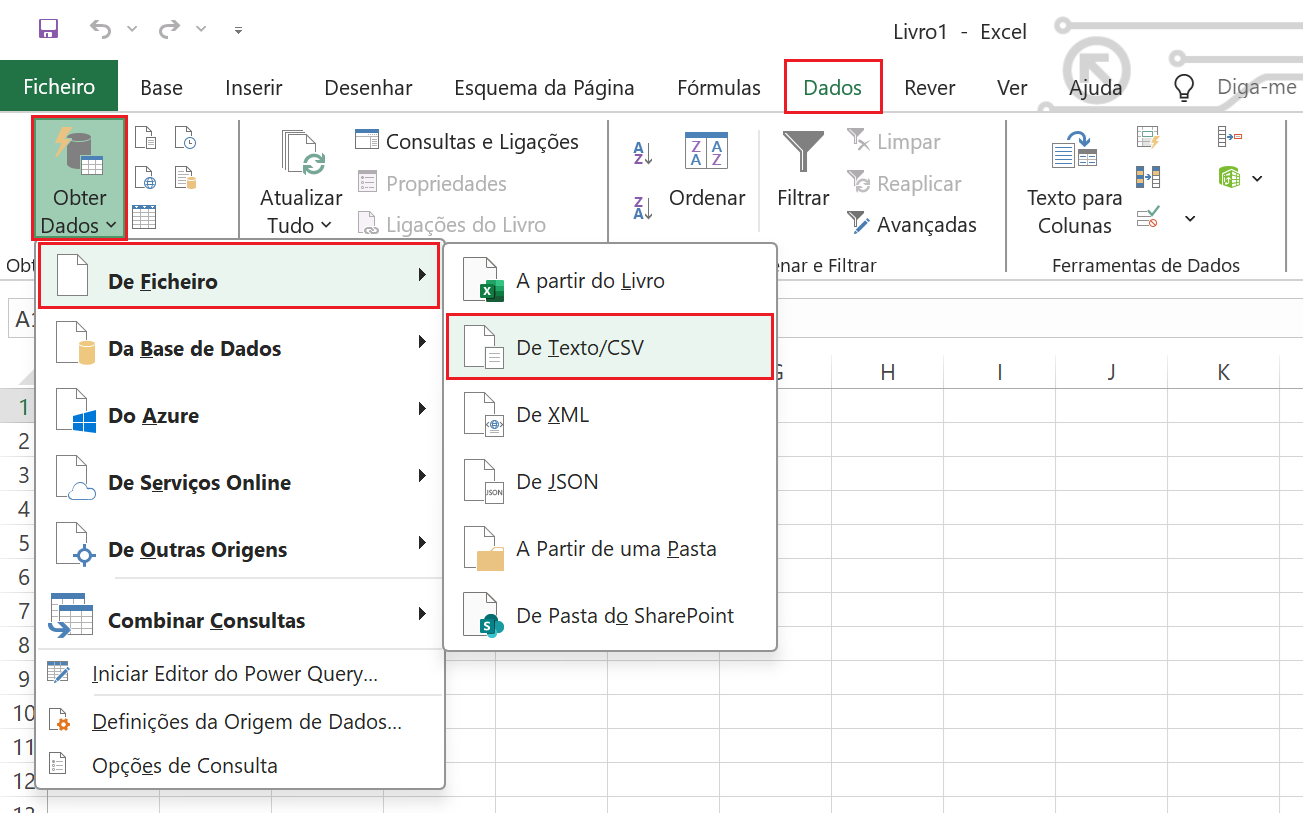
Task: Open the Ficheiro tab
Action: (59, 87)
